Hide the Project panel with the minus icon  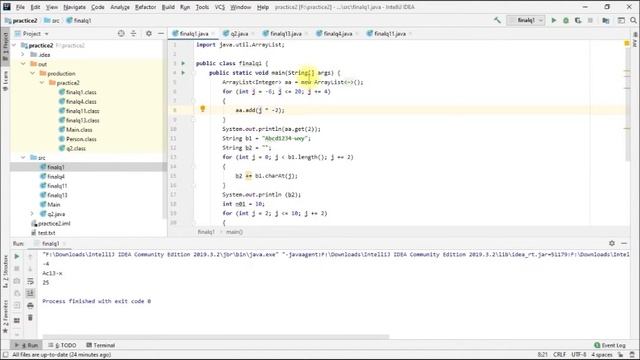161,33
